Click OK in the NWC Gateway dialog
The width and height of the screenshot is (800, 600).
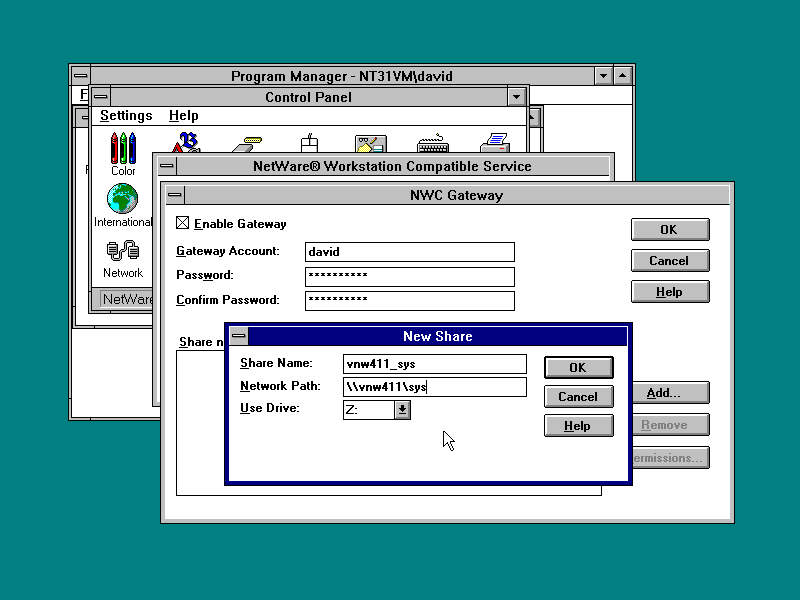point(670,230)
